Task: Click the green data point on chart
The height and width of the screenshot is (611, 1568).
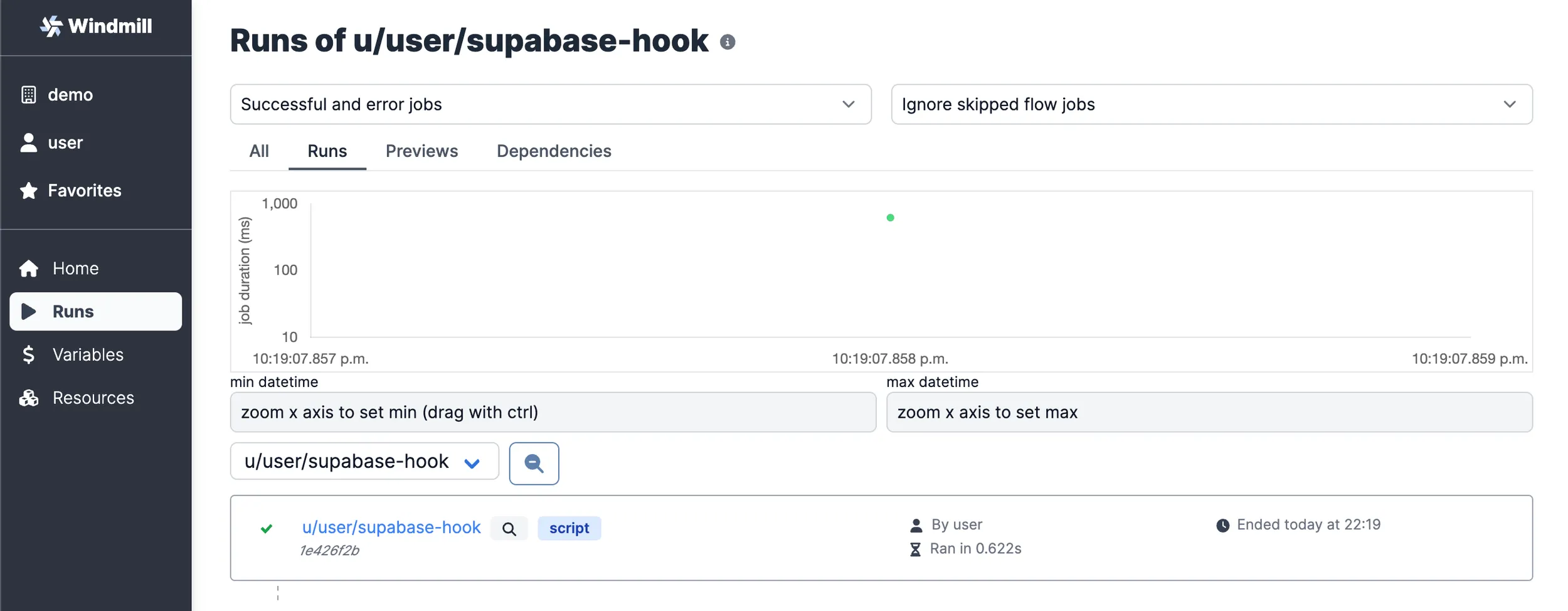Action: 890,218
